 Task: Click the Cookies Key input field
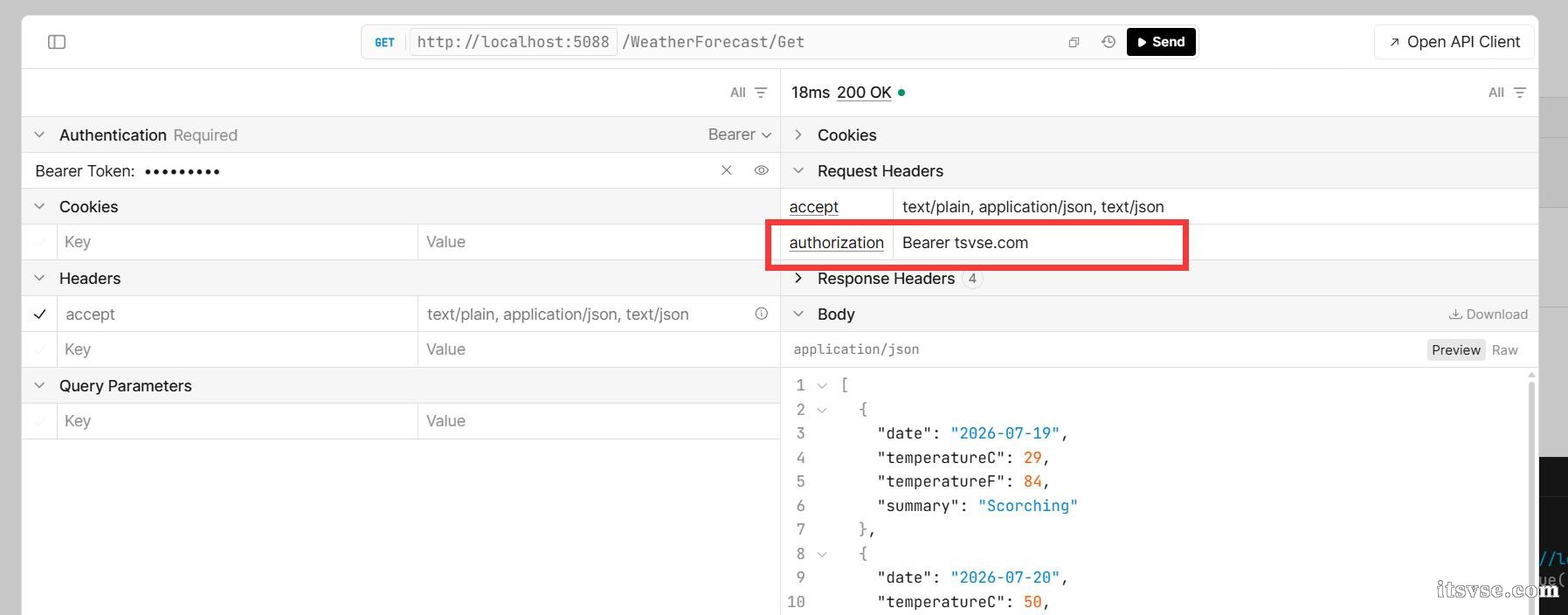click(238, 242)
